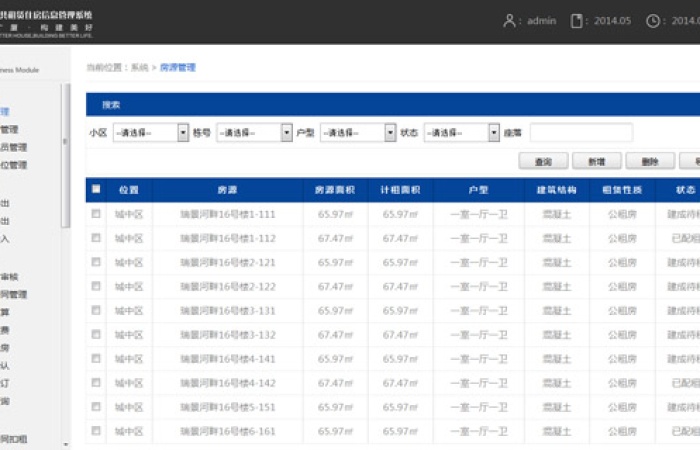Click the sidebar collapse grip handle

pyautogui.click(x=65, y=142)
